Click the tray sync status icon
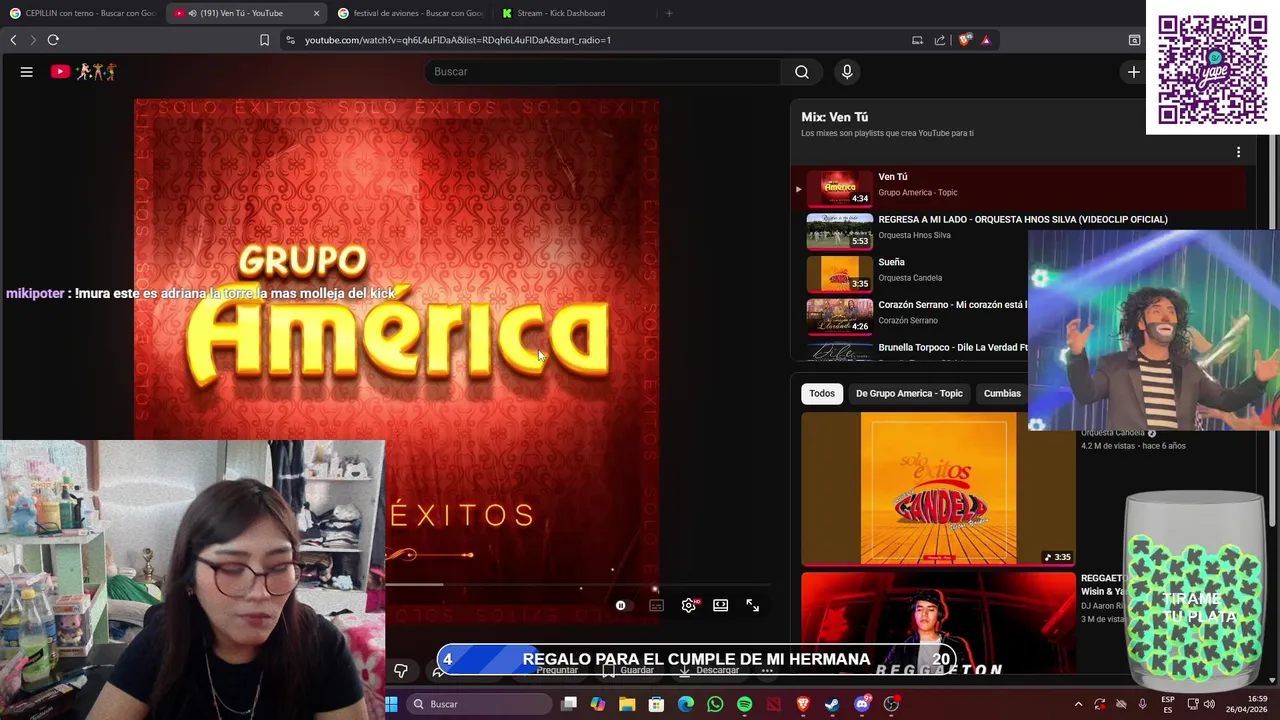Viewport: 1280px width, 720px height. point(1100,704)
